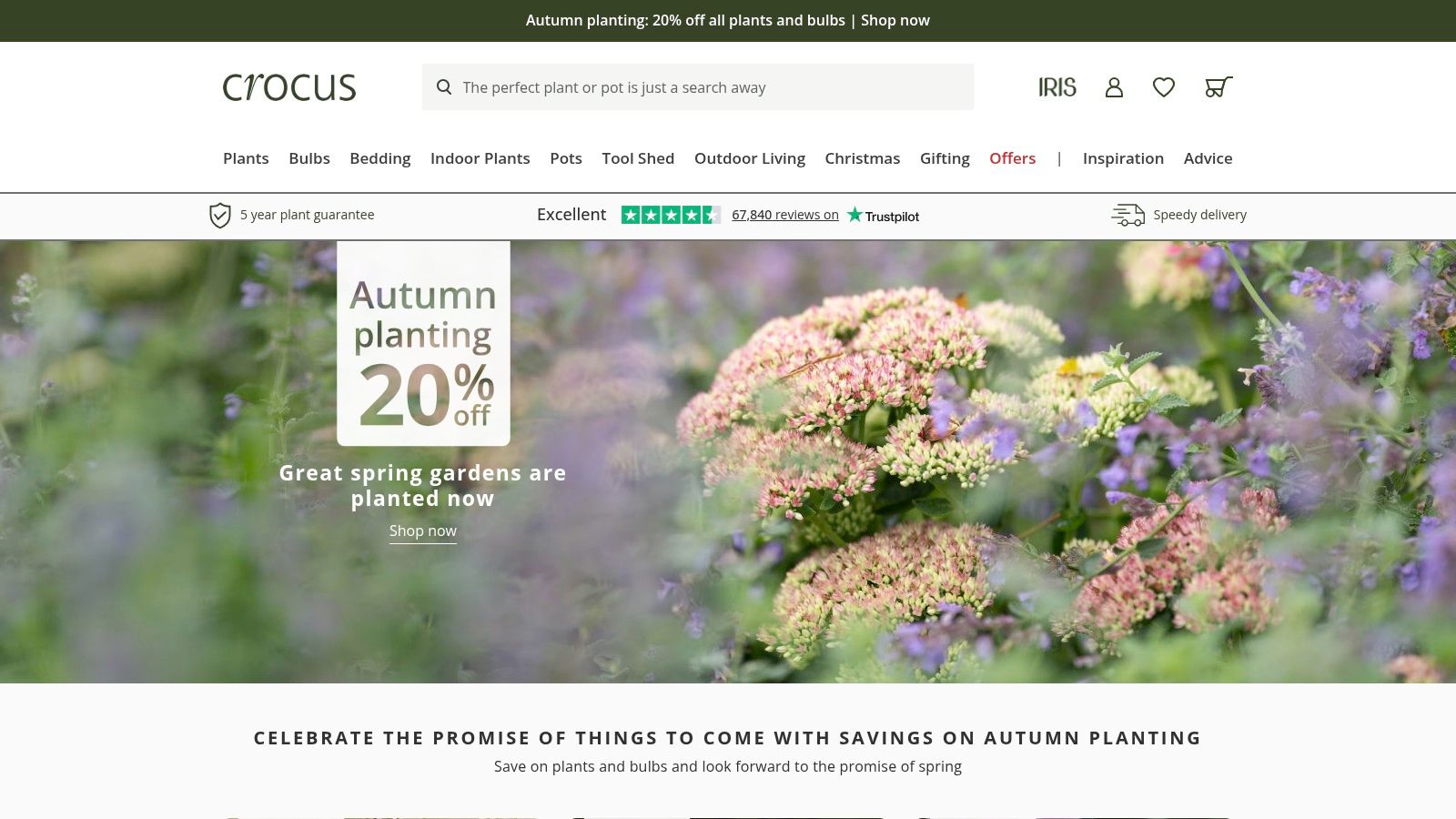The height and width of the screenshot is (819, 1456).
Task: Go to the Christmas section
Action: (863, 158)
